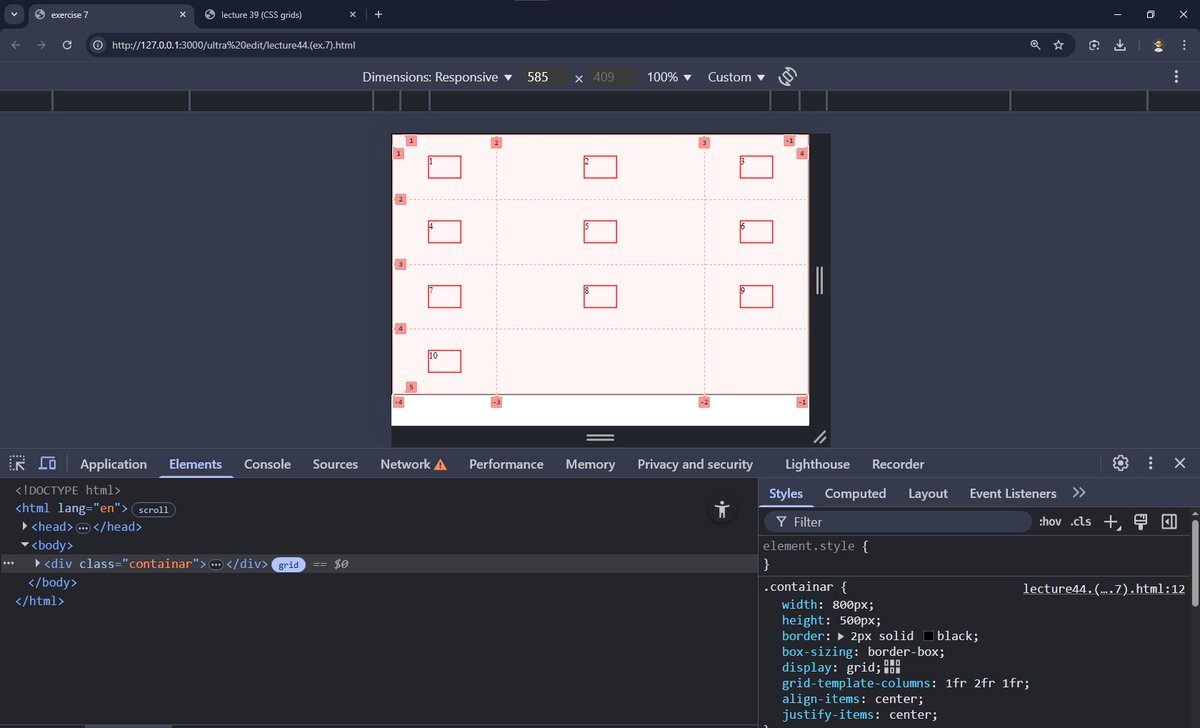
Task: Click the three-dot actions on selected DOM row
Action: click(x=9, y=564)
